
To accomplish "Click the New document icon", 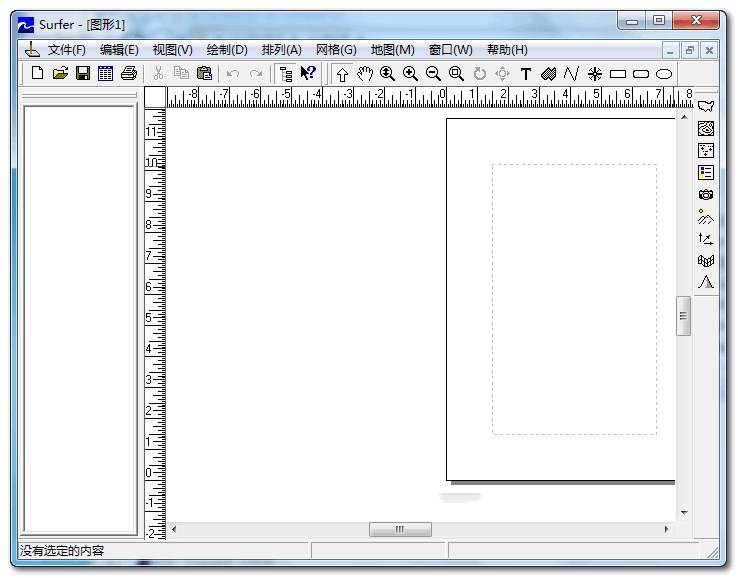I will click(x=38, y=73).
